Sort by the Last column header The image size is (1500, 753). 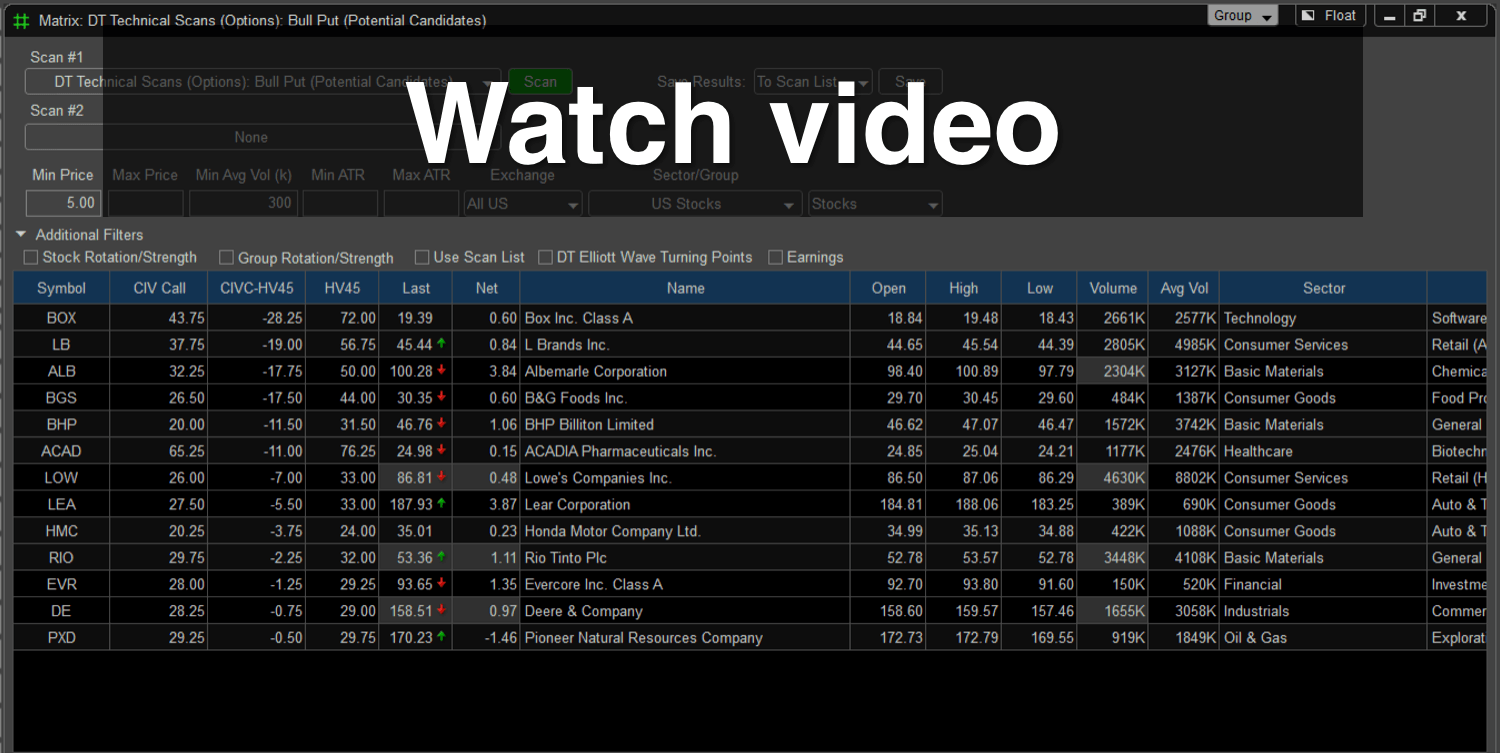click(x=416, y=288)
